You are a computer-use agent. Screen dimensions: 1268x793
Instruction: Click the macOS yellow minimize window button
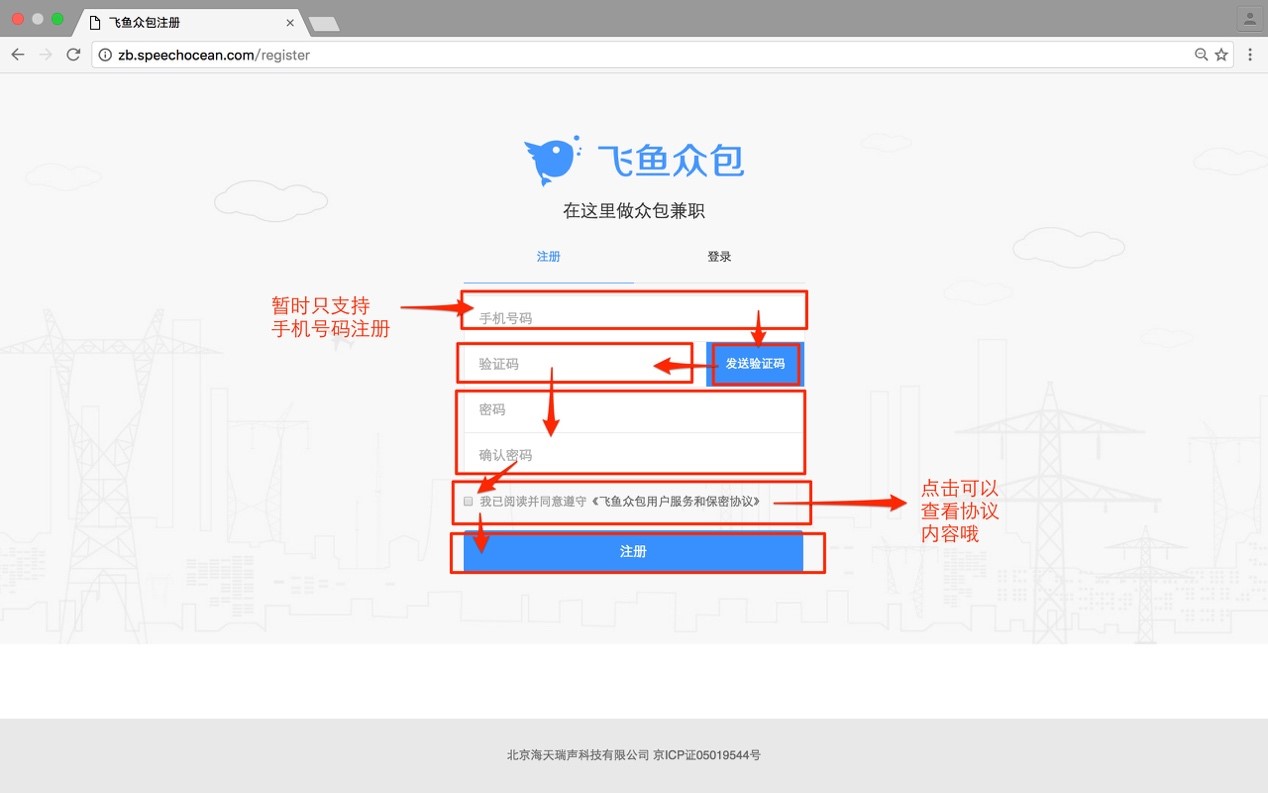click(38, 19)
